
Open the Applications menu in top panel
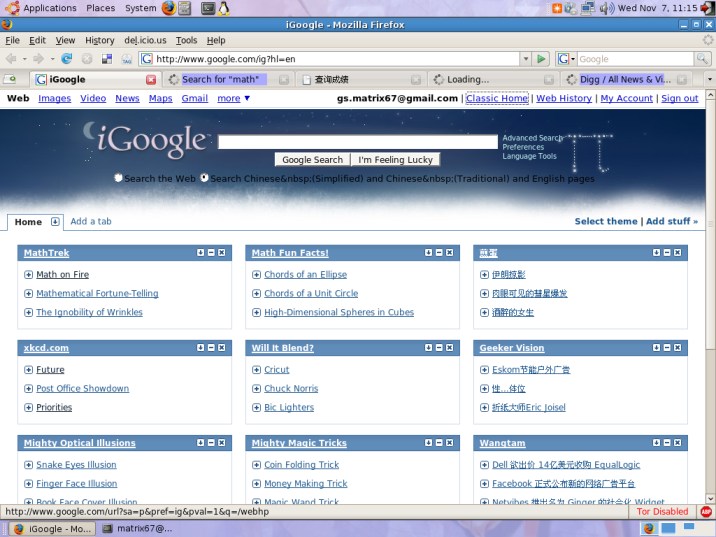coord(50,8)
